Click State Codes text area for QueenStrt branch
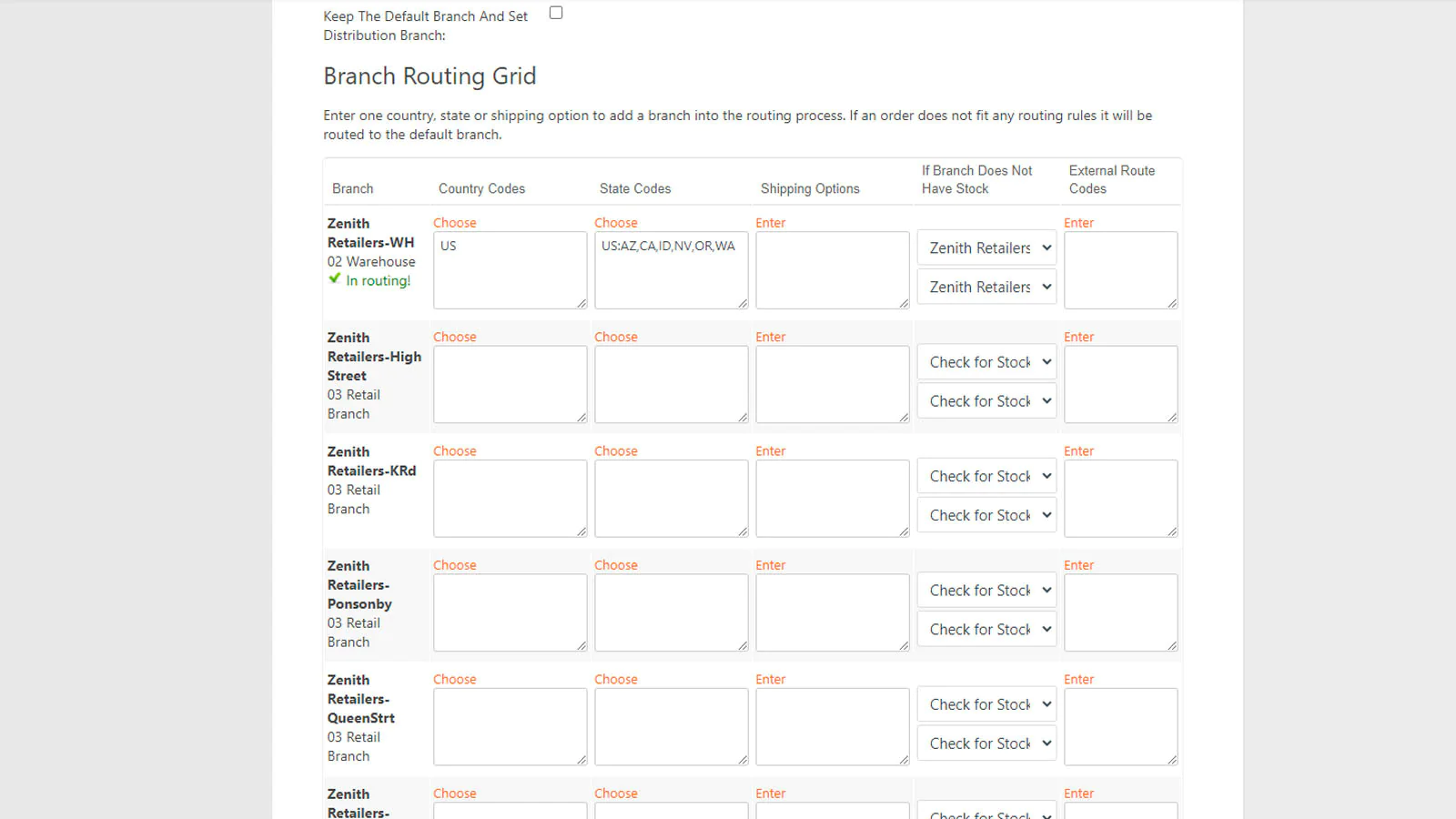 tap(671, 726)
